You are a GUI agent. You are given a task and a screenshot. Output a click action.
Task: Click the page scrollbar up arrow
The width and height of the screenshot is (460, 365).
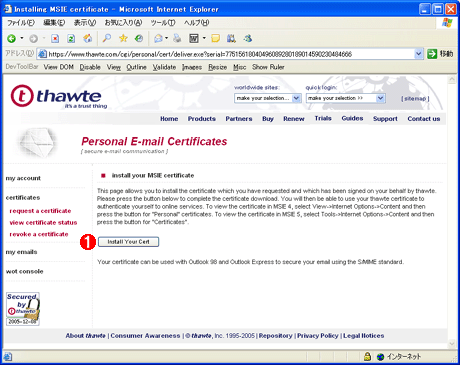(452, 79)
